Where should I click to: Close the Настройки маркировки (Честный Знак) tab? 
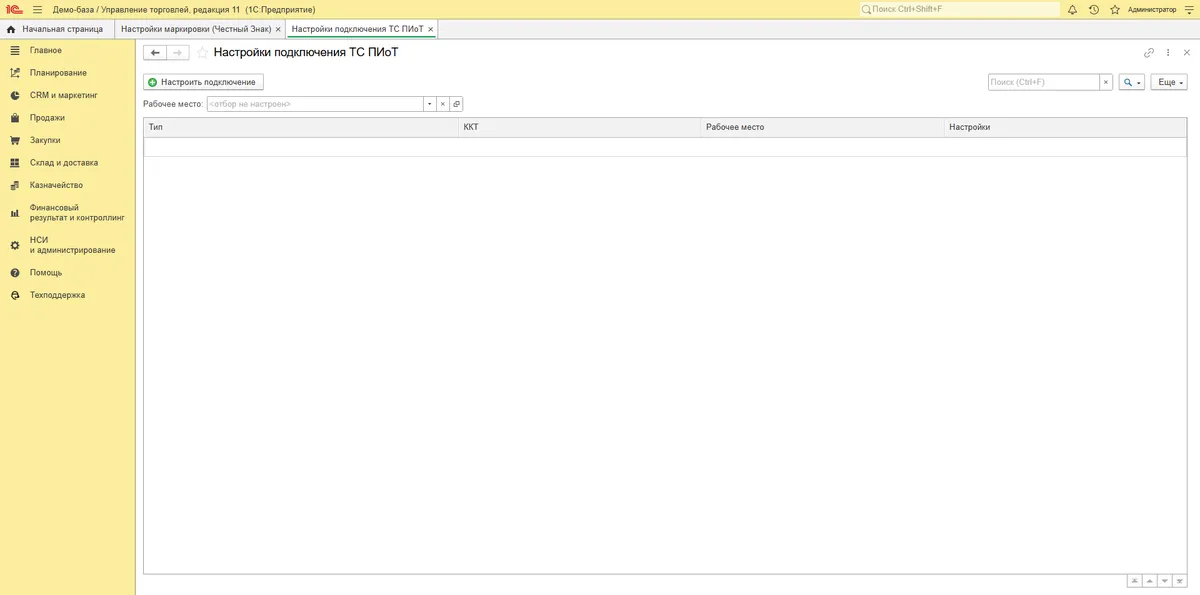click(278, 30)
